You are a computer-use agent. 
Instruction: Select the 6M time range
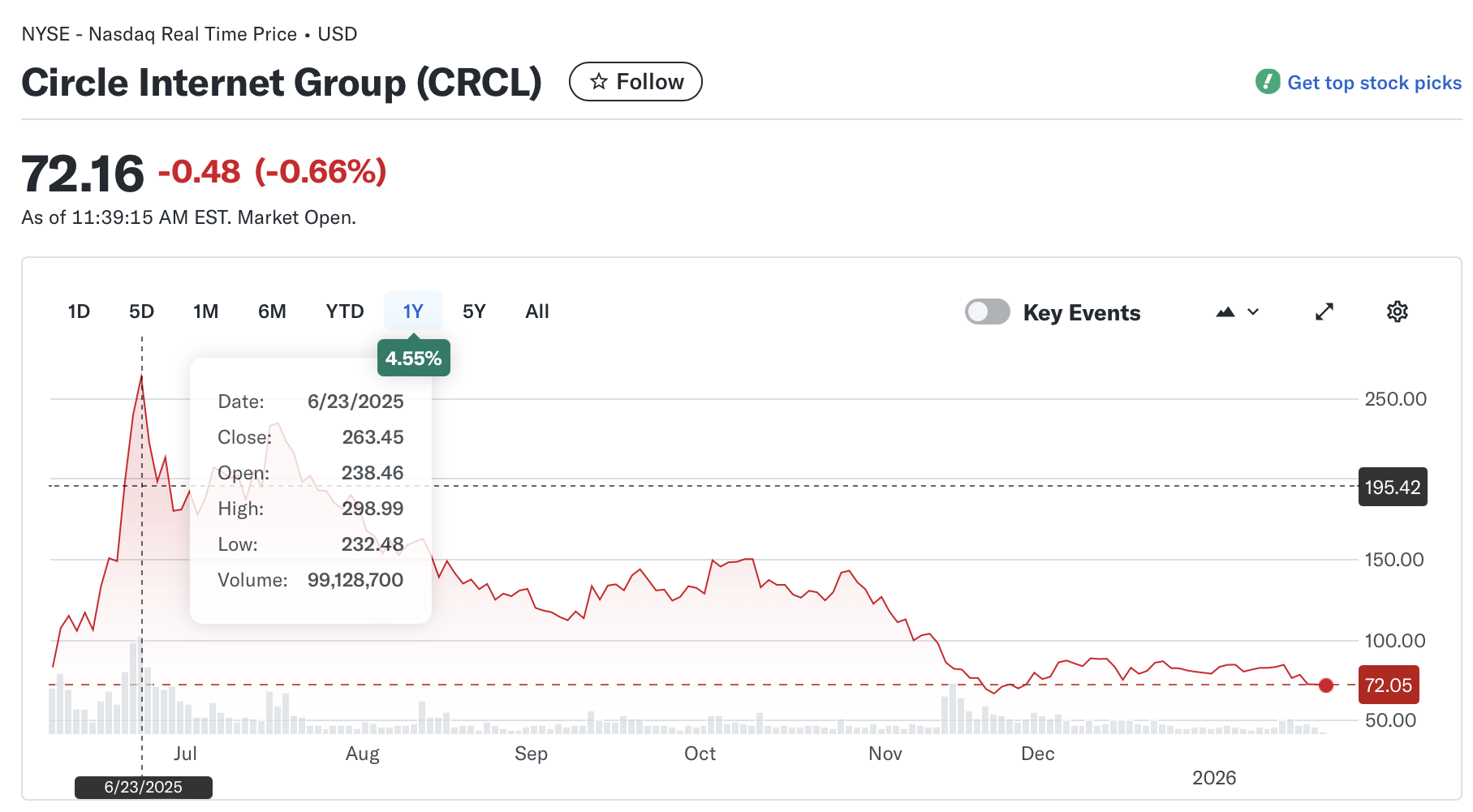[x=273, y=311]
